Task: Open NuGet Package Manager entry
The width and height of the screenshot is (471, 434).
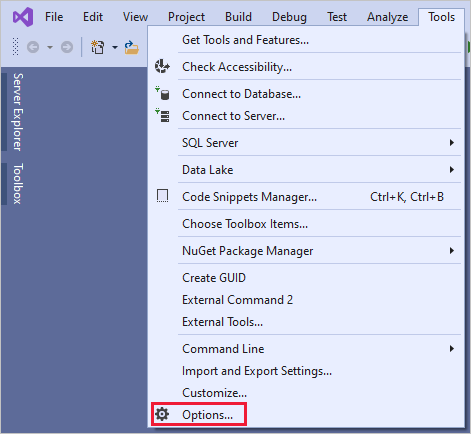Action: [306, 251]
